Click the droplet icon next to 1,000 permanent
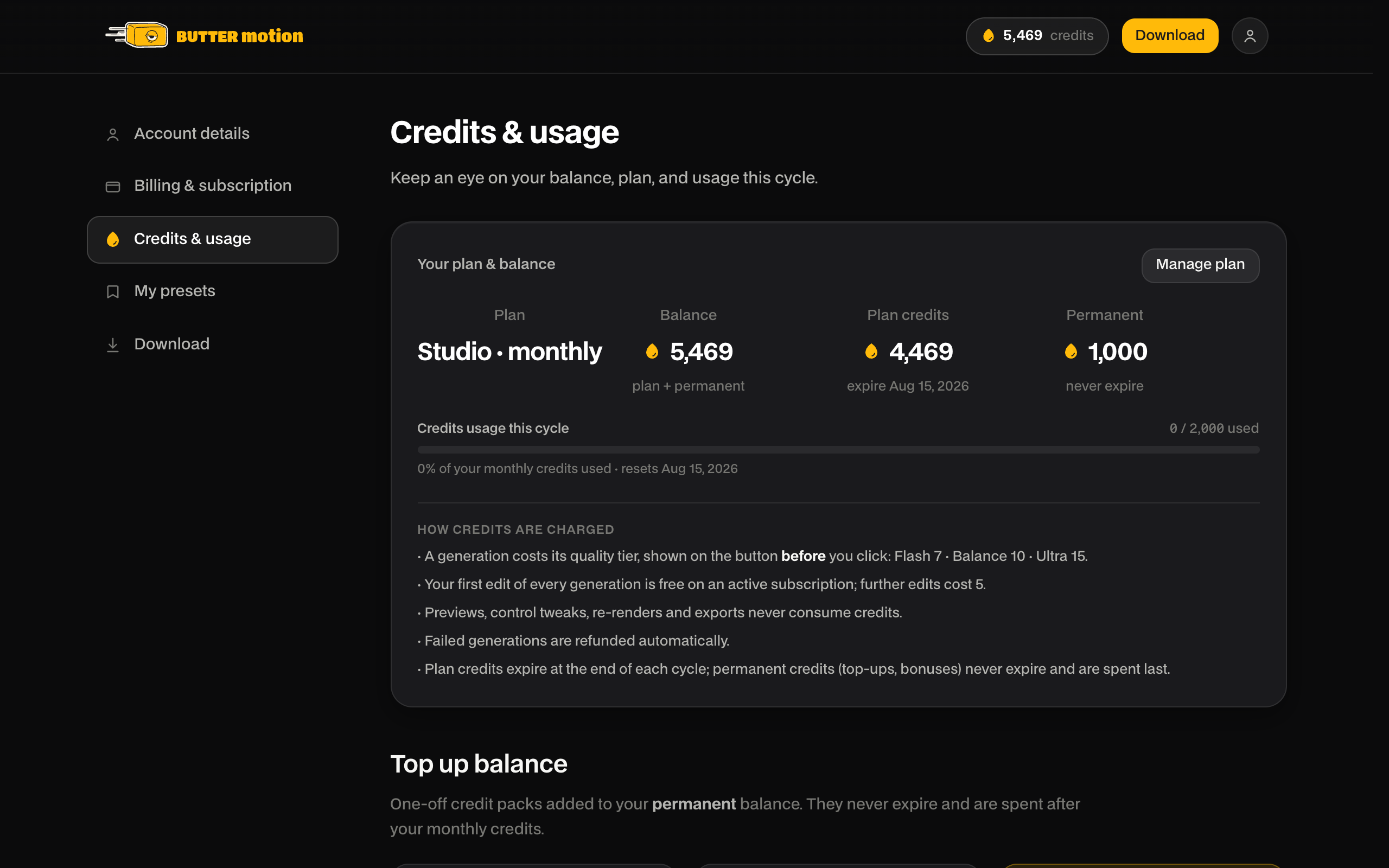The width and height of the screenshot is (1389, 868). 1071,352
